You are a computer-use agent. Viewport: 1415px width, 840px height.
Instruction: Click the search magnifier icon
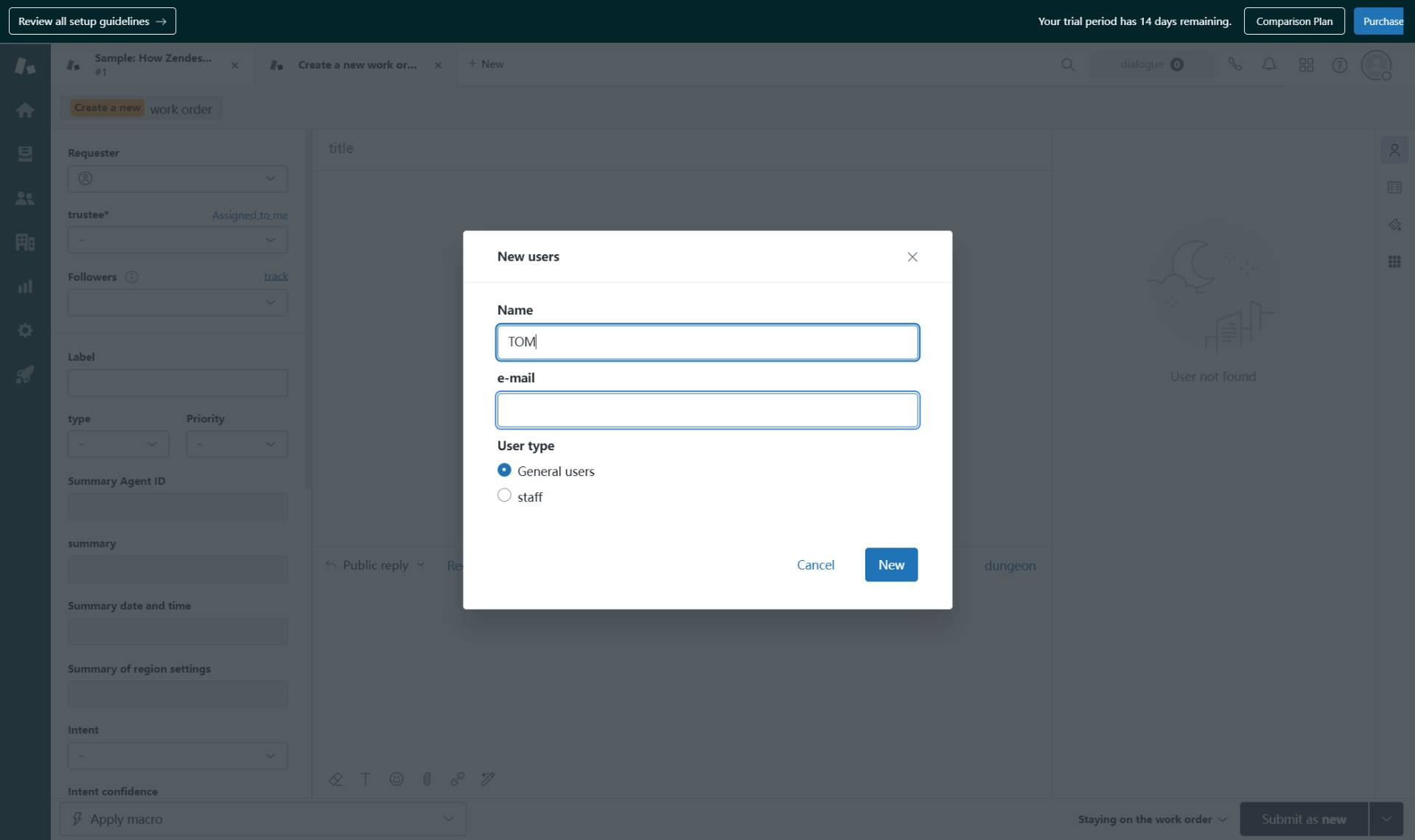(x=1067, y=65)
